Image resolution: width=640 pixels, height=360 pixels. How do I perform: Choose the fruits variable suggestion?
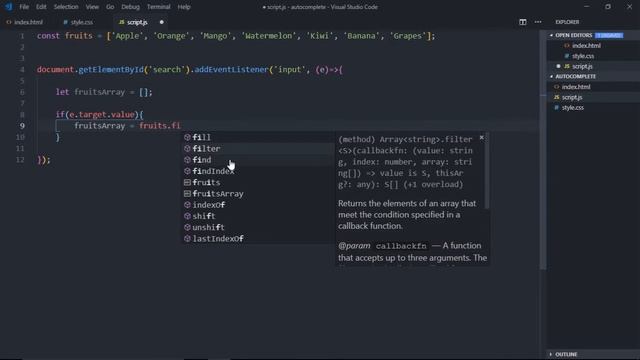258,182
